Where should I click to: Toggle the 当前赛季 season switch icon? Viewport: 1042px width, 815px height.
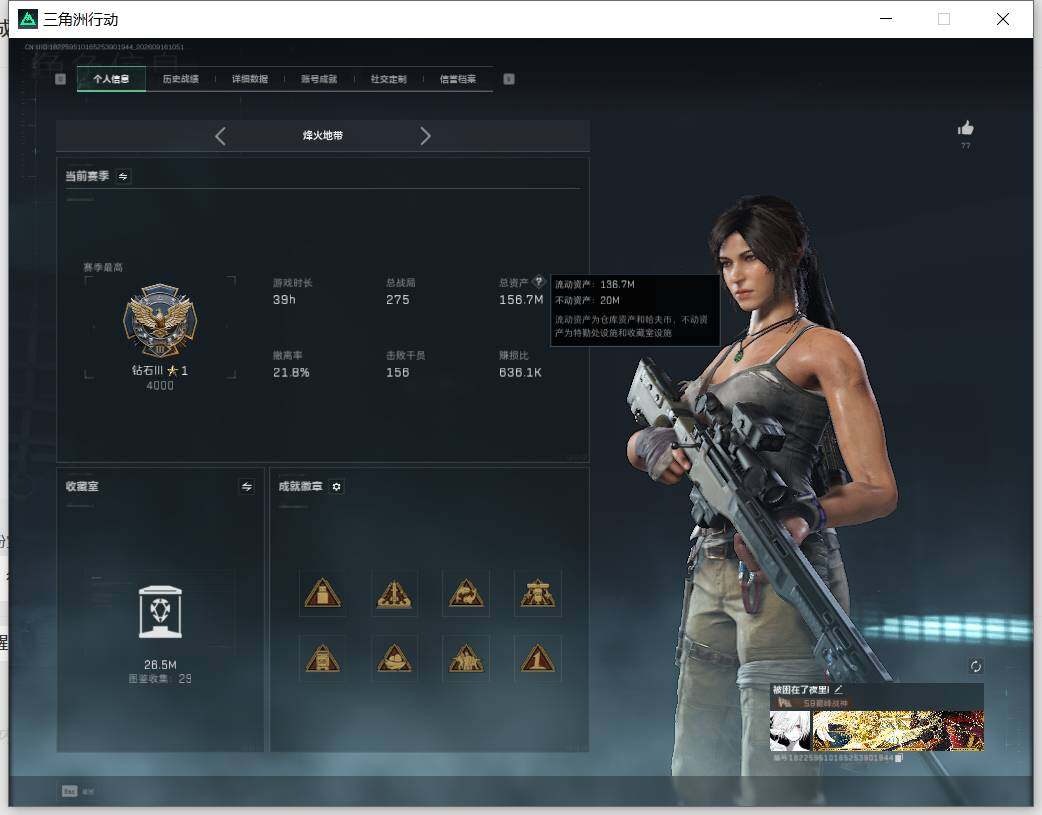point(123,176)
